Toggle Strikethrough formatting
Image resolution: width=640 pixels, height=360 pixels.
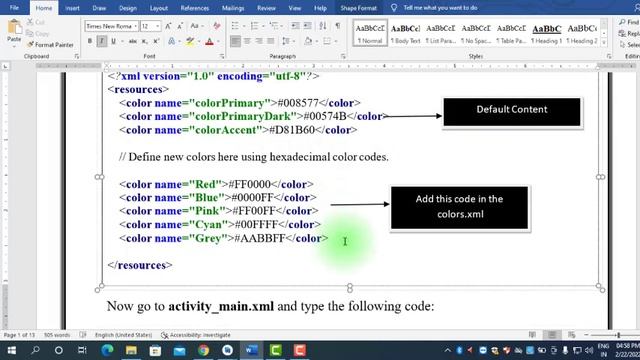133,41
